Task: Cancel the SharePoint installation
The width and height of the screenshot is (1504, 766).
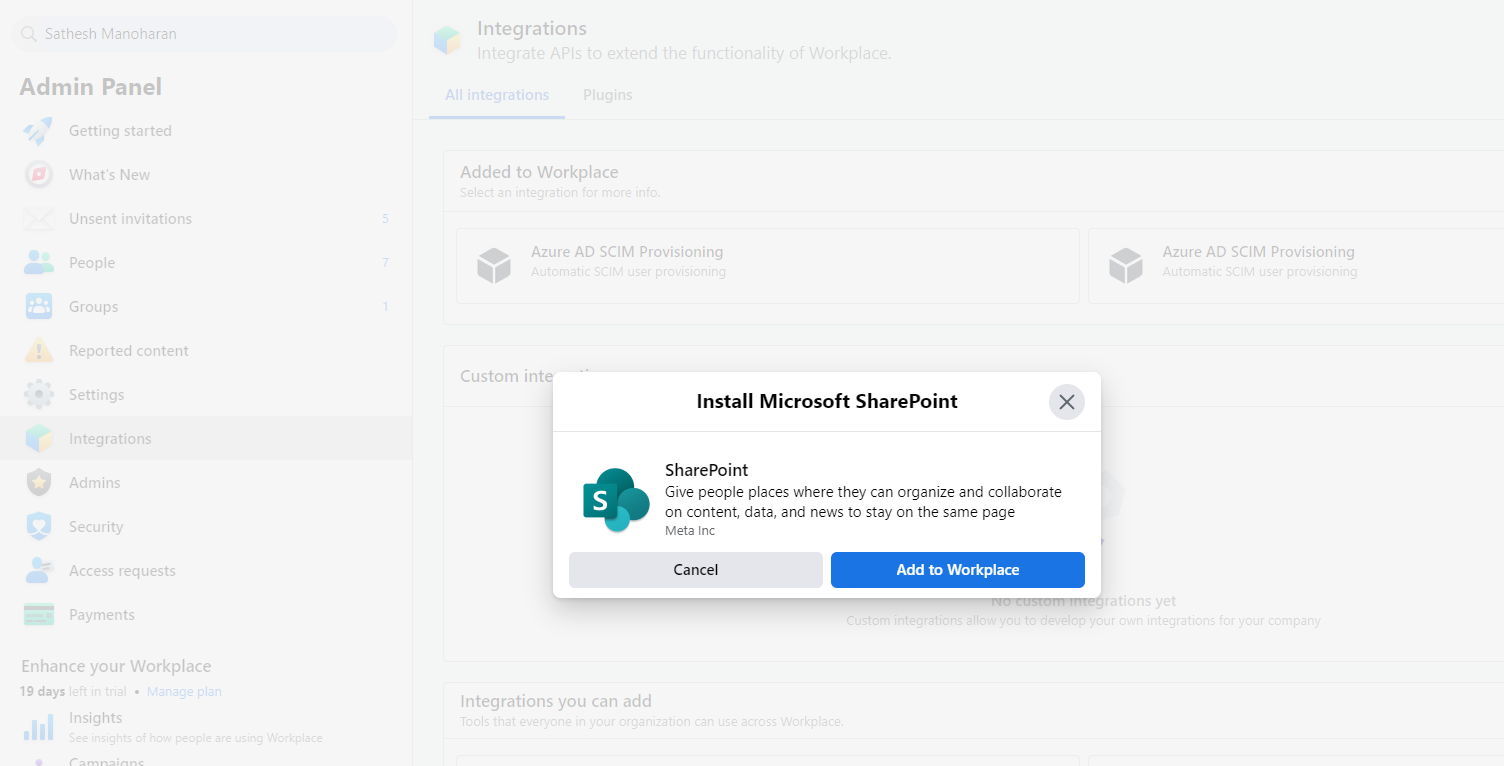Action: coord(696,570)
